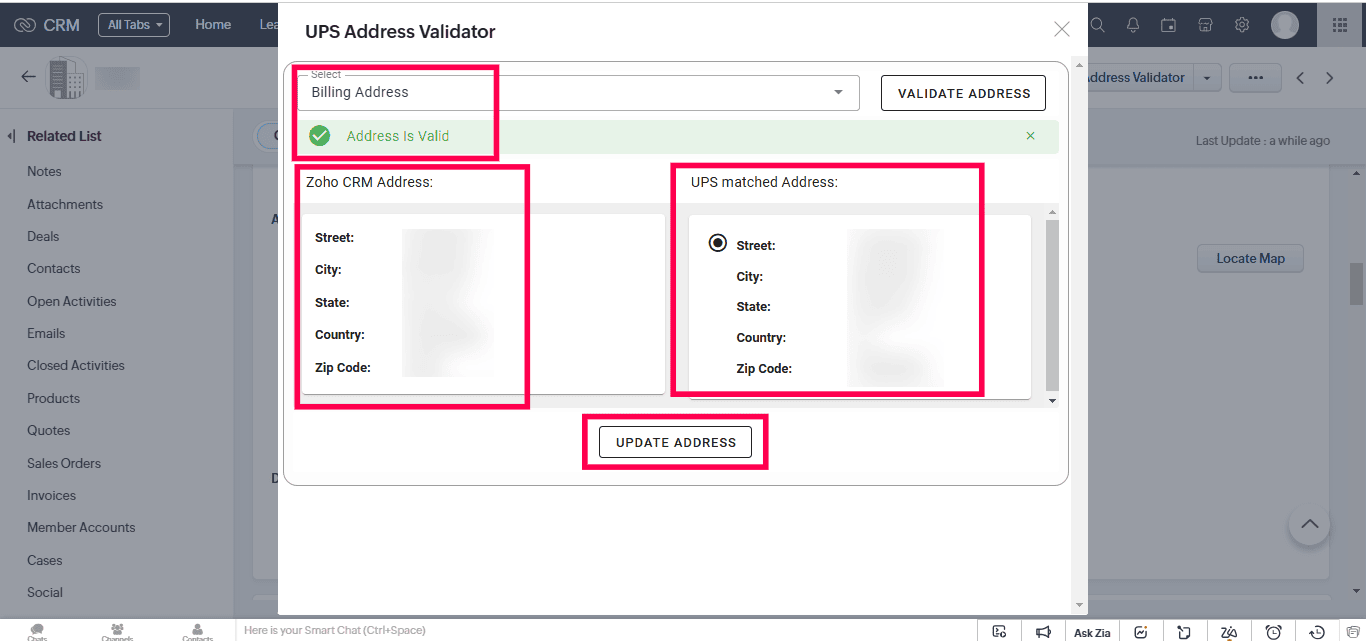Open the marketplace store icon

click(x=1205, y=25)
